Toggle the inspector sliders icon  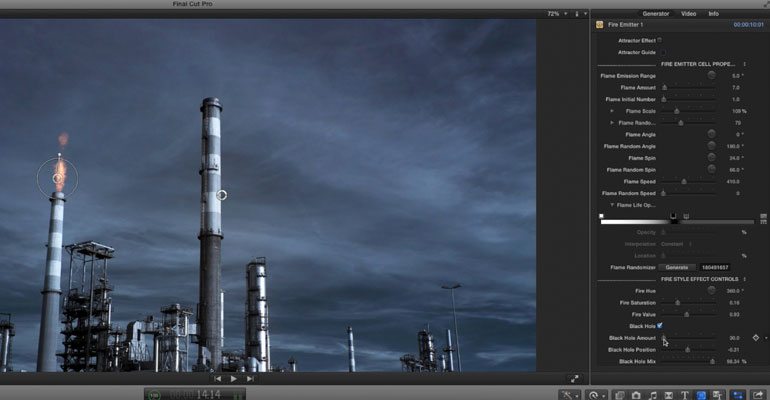(x=738, y=395)
